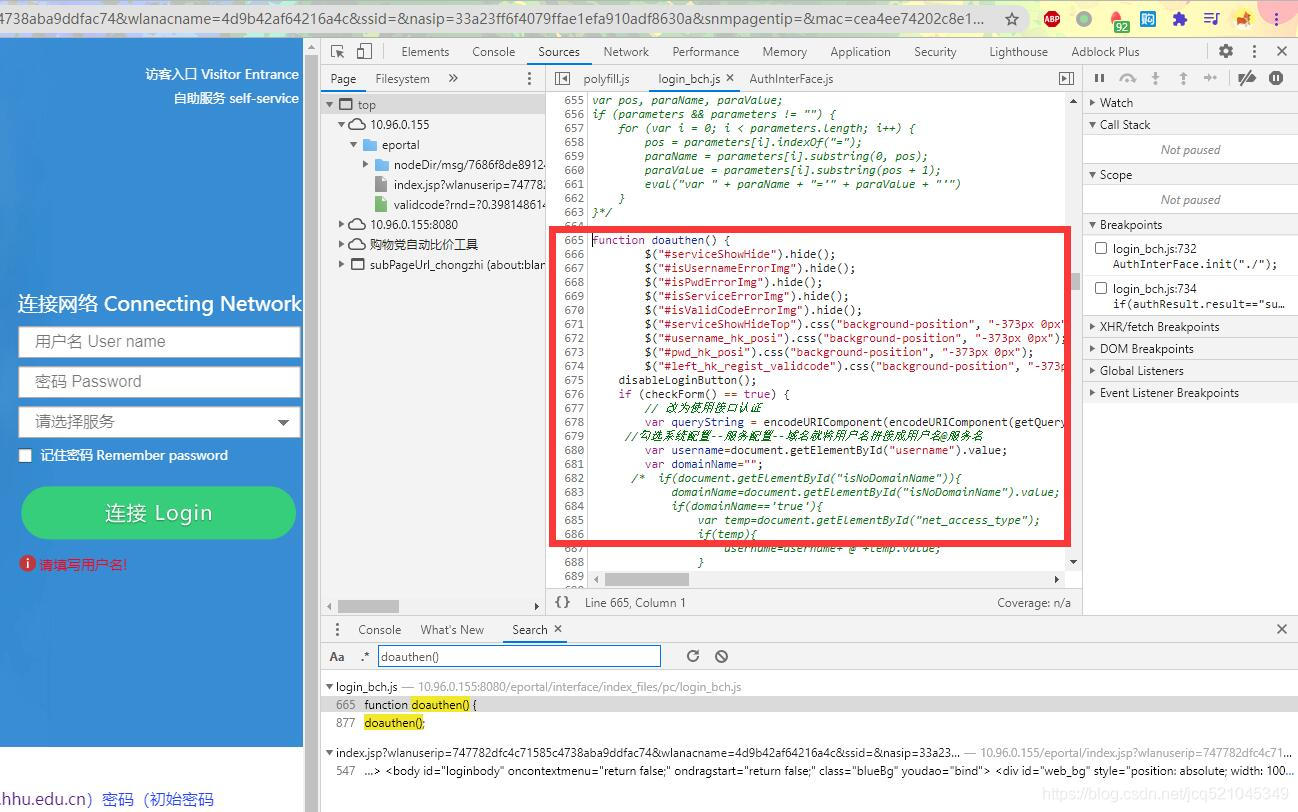
Task: Pretty-print the source with the braces icon
Action: pos(563,602)
